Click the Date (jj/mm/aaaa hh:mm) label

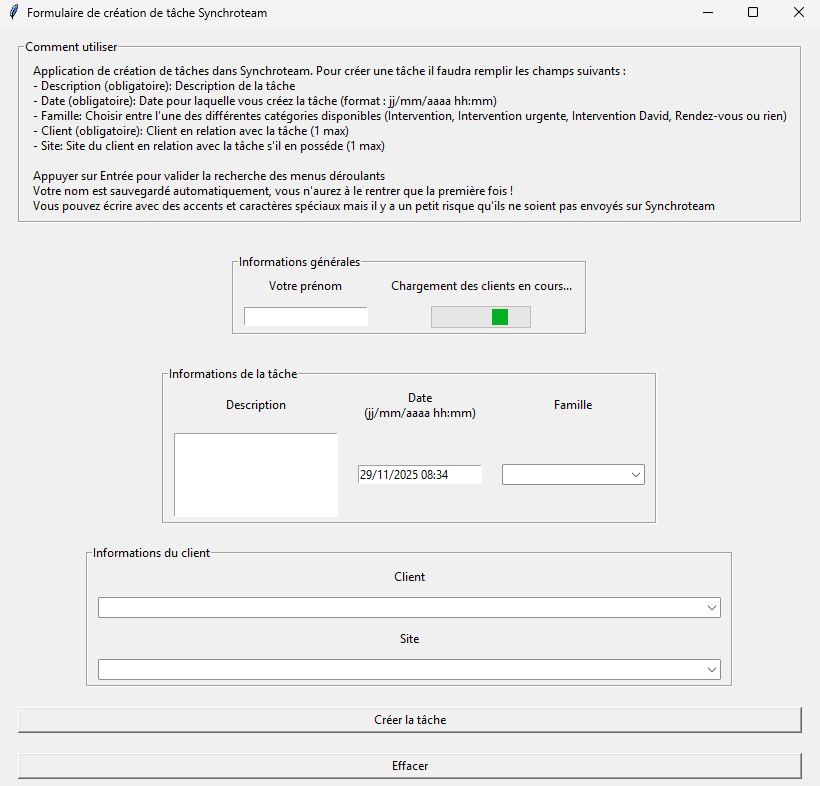(x=420, y=405)
